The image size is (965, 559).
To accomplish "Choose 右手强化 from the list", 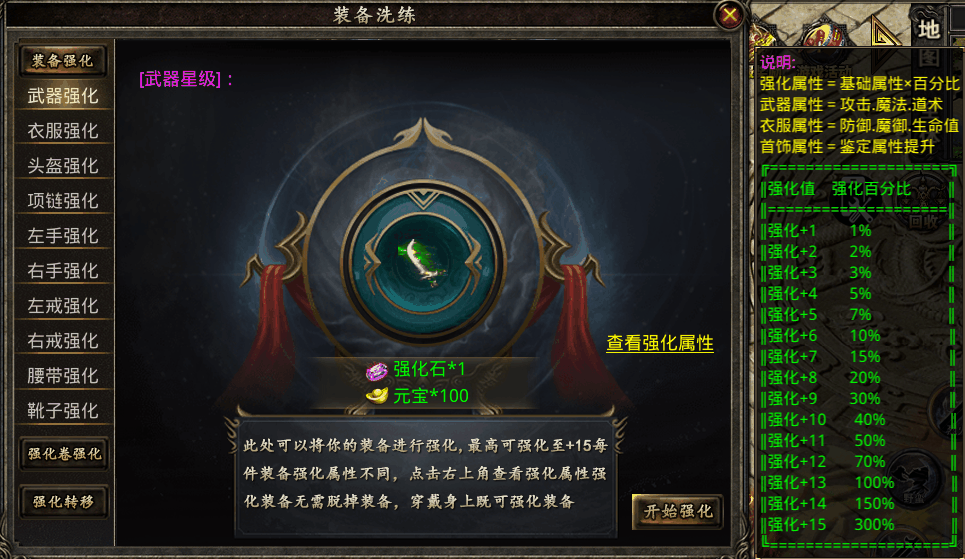I will click(x=63, y=271).
